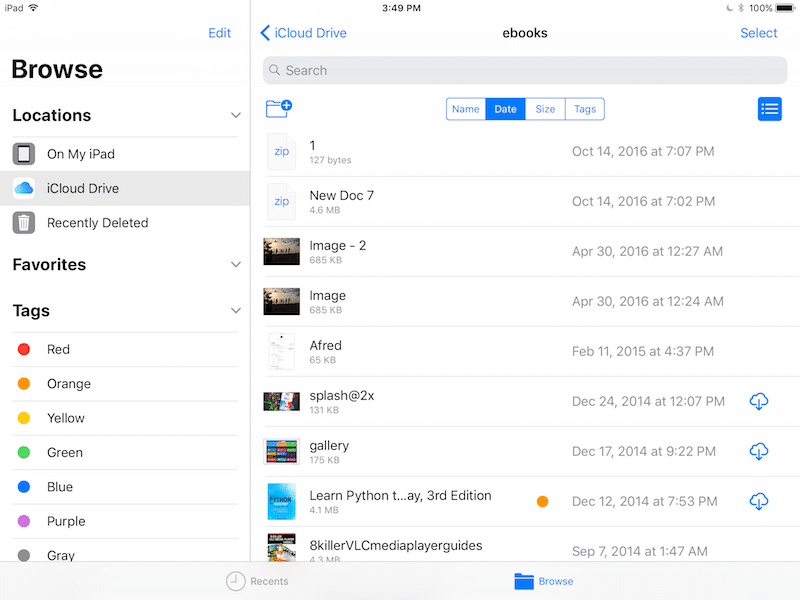Viewport: 800px width, 600px height.
Task: Expand the Favorites section
Action: tap(236, 265)
